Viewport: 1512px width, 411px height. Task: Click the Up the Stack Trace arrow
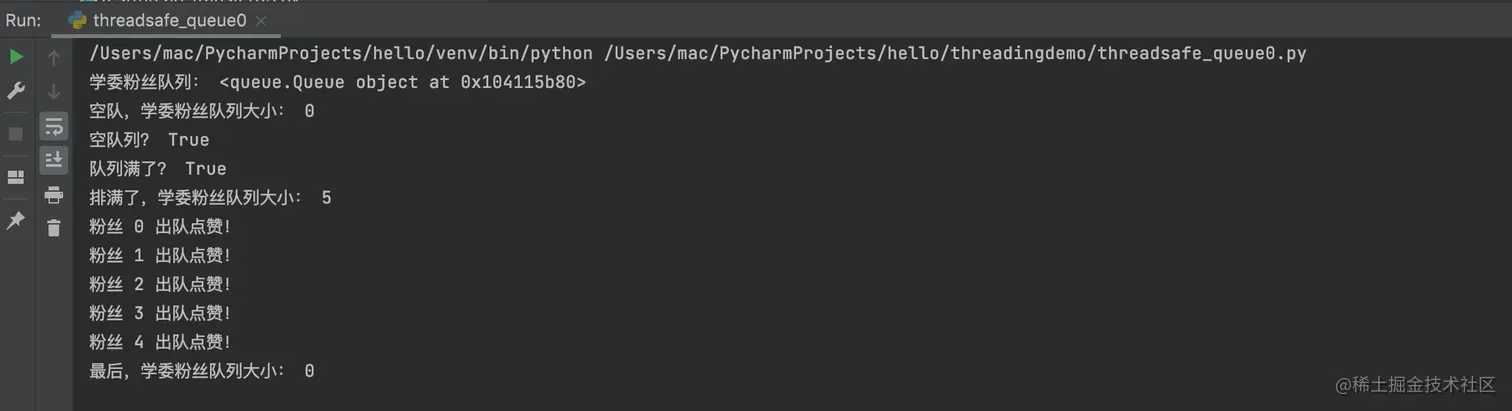54,58
